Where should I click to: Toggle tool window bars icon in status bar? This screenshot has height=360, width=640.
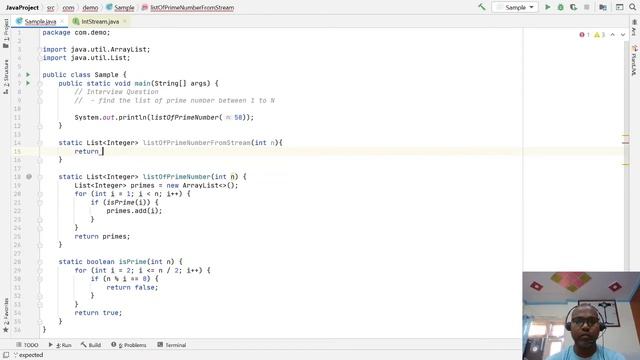coord(6,355)
